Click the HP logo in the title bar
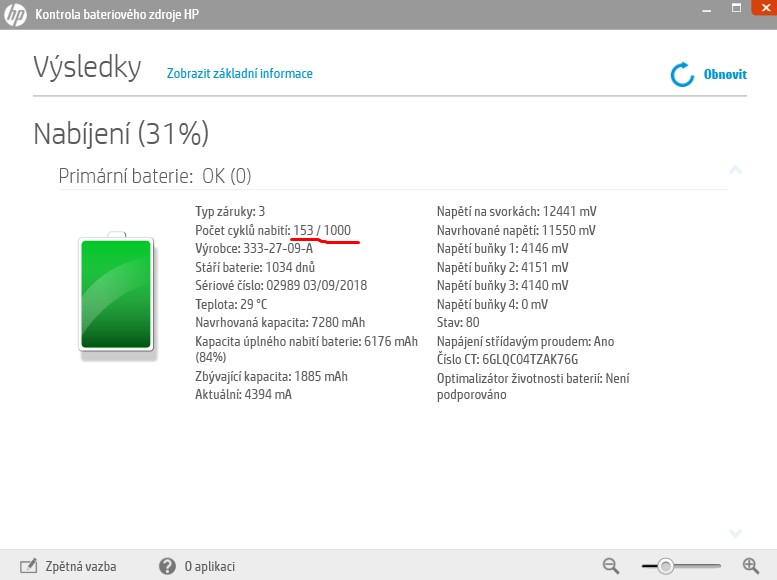The height and width of the screenshot is (580, 777). (x=15, y=15)
